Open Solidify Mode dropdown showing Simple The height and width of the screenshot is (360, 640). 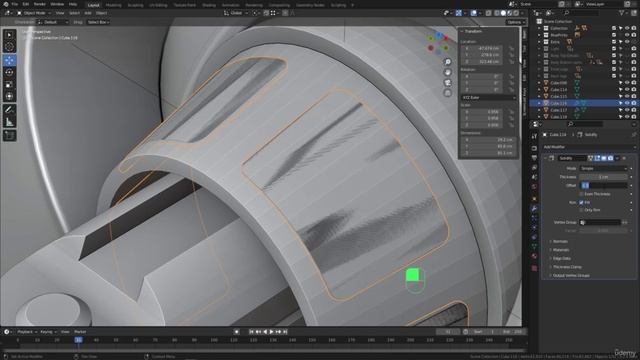(x=603, y=168)
